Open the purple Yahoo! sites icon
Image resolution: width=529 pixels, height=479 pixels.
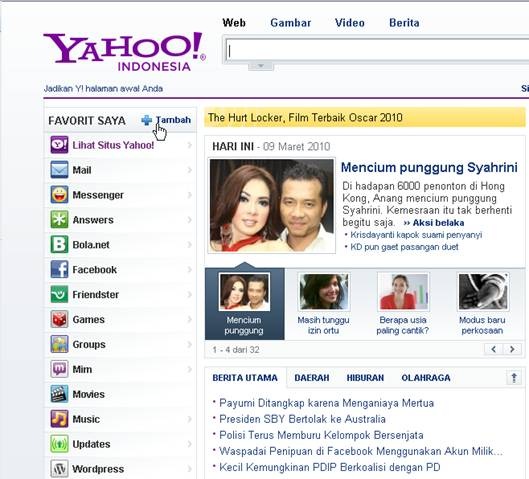point(59,145)
